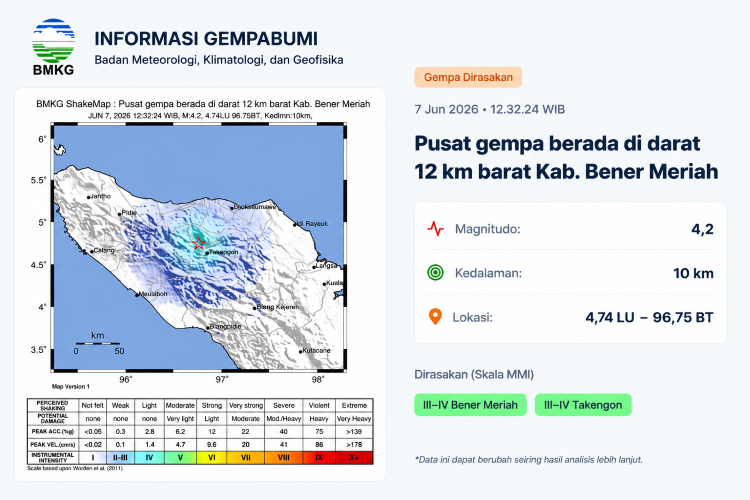Select the III–IV Bener Meriah tag
Screen dimensions: 750x500
pos(470,405)
